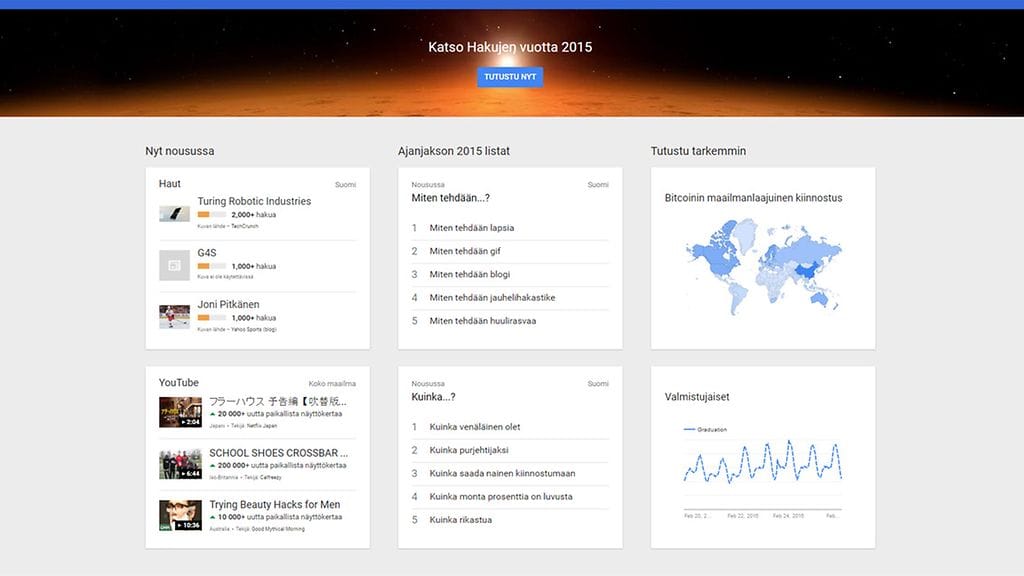Screen dimensions: 1024x576
Task: Open Turing Robotic Industries thumbnail image
Action: [x=174, y=214]
